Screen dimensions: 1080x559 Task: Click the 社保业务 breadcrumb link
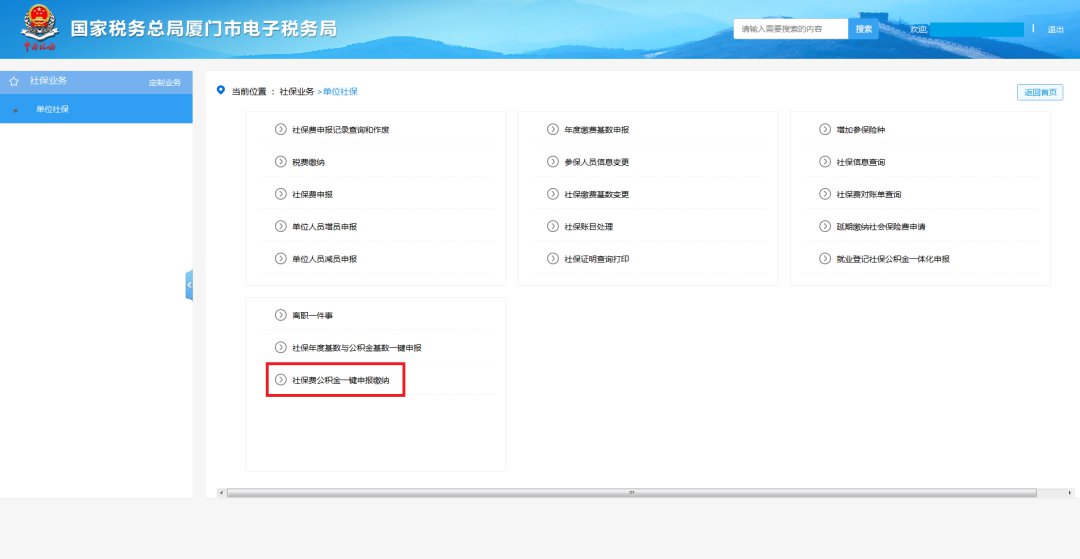point(297,92)
